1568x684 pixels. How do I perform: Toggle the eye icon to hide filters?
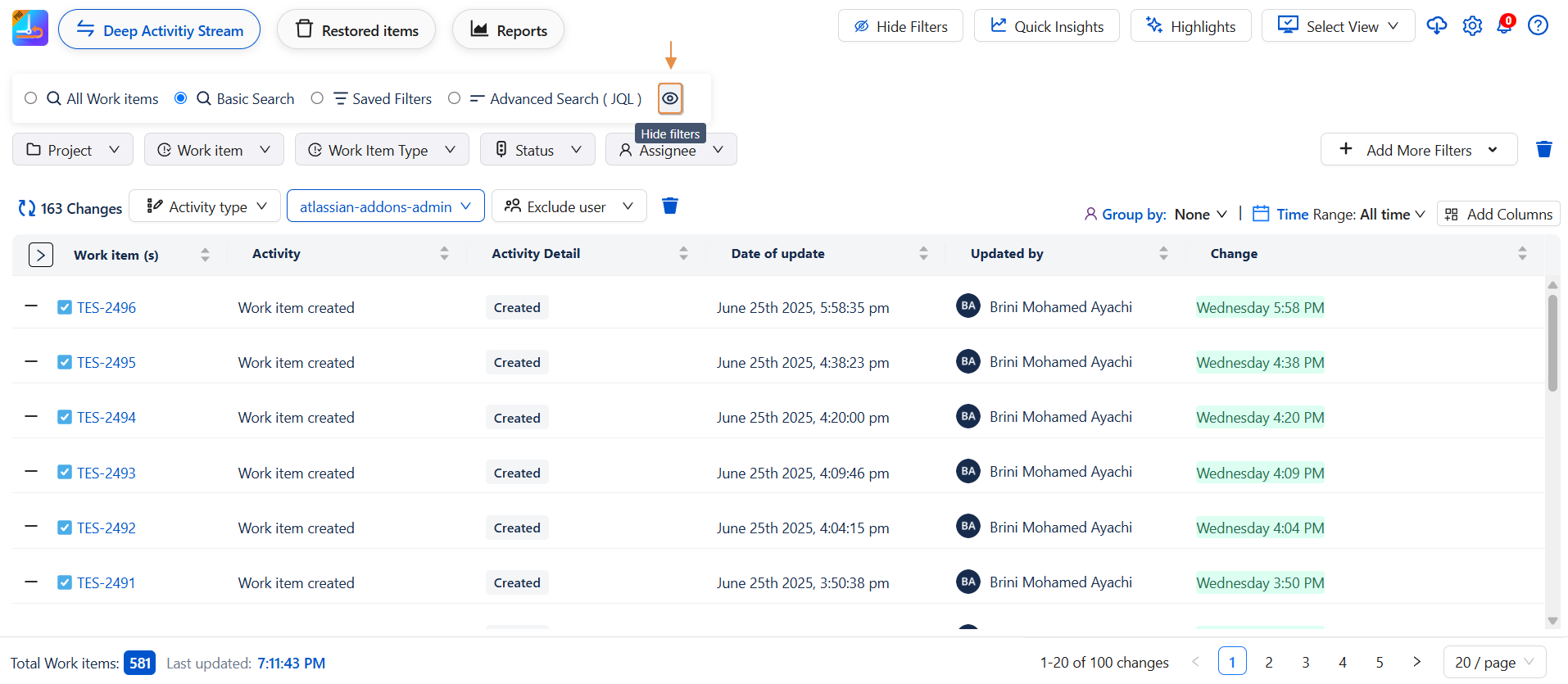(x=670, y=99)
